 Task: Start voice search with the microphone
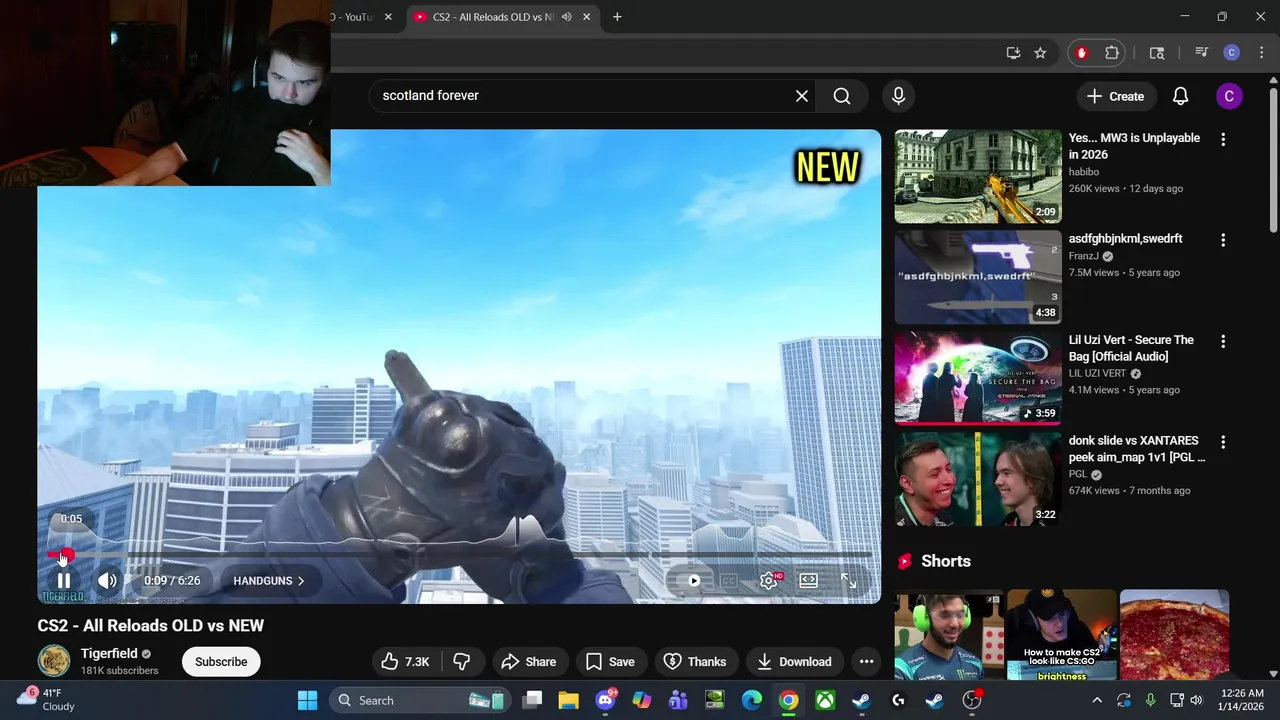(x=898, y=96)
